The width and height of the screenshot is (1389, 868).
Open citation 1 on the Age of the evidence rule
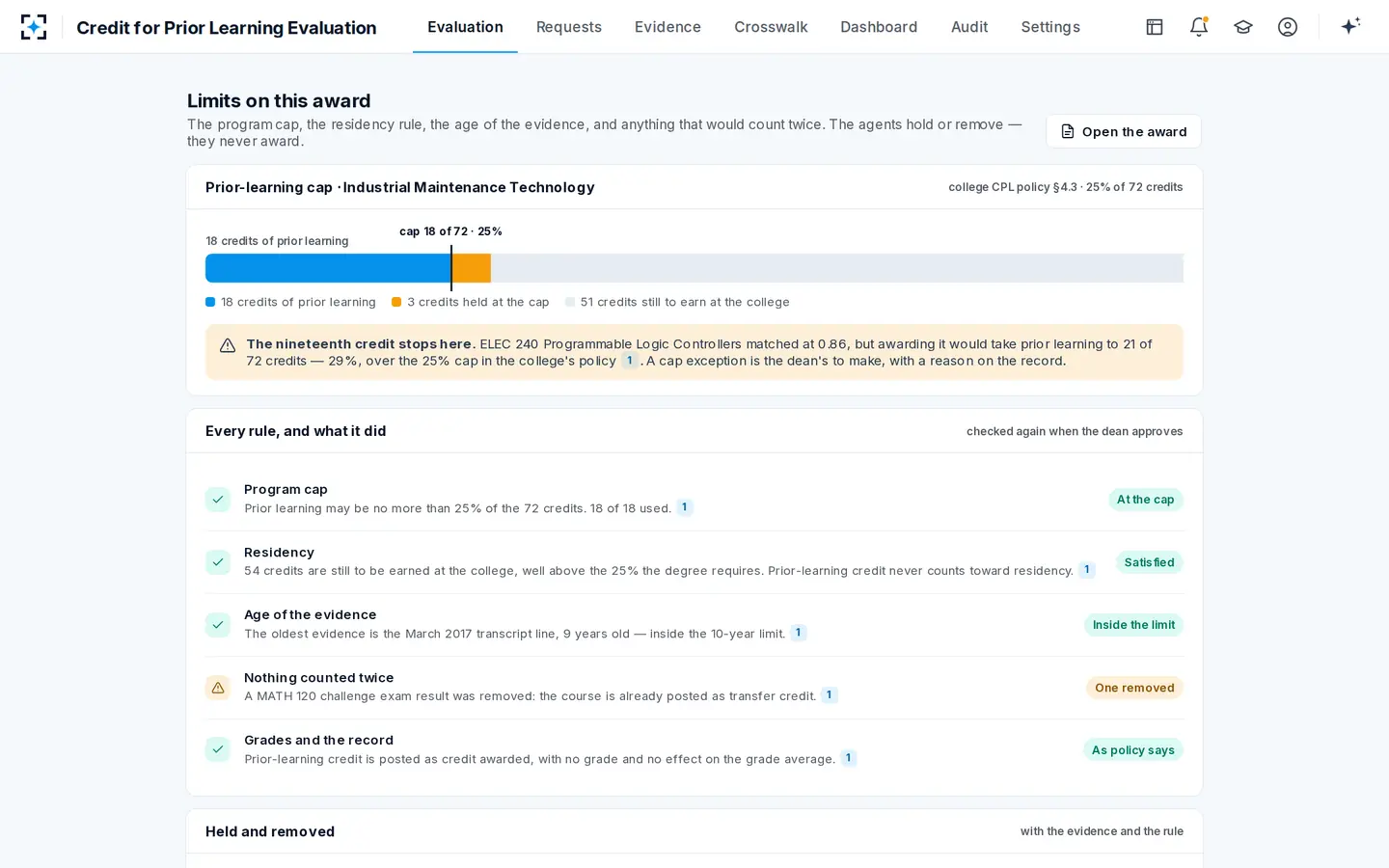tap(799, 633)
